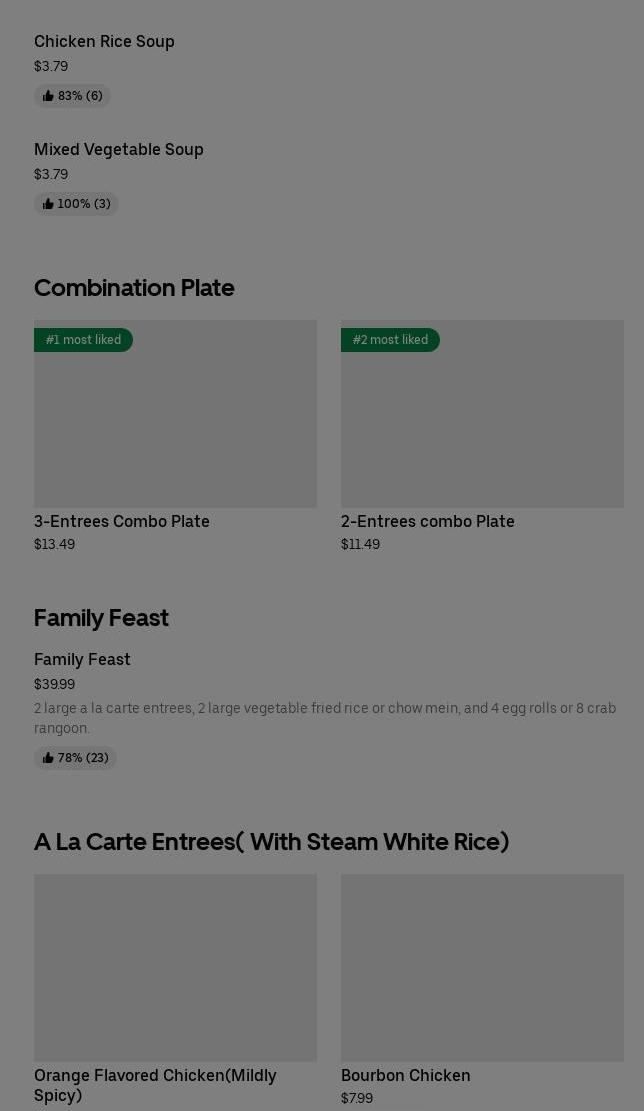
Task: Click thumbs-up icon on Family Feast 78% rating
Action: tap(48, 758)
